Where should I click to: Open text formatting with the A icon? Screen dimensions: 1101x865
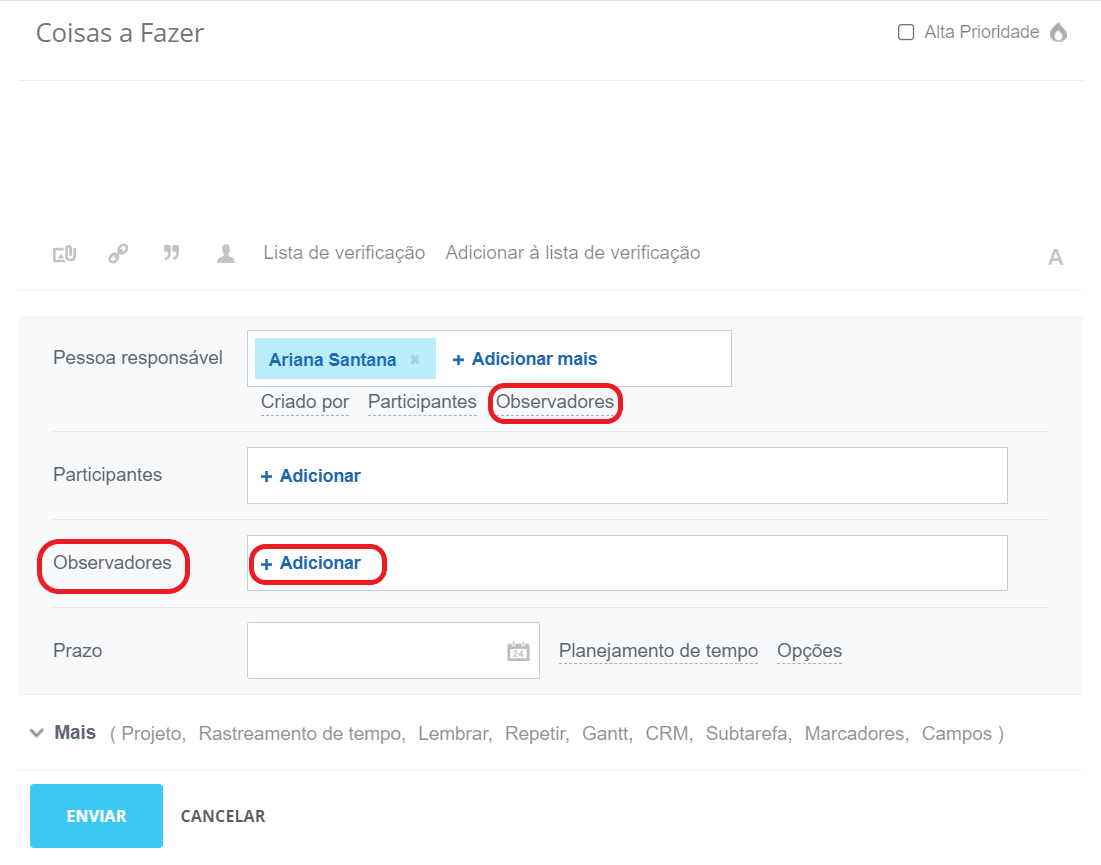tap(1055, 258)
